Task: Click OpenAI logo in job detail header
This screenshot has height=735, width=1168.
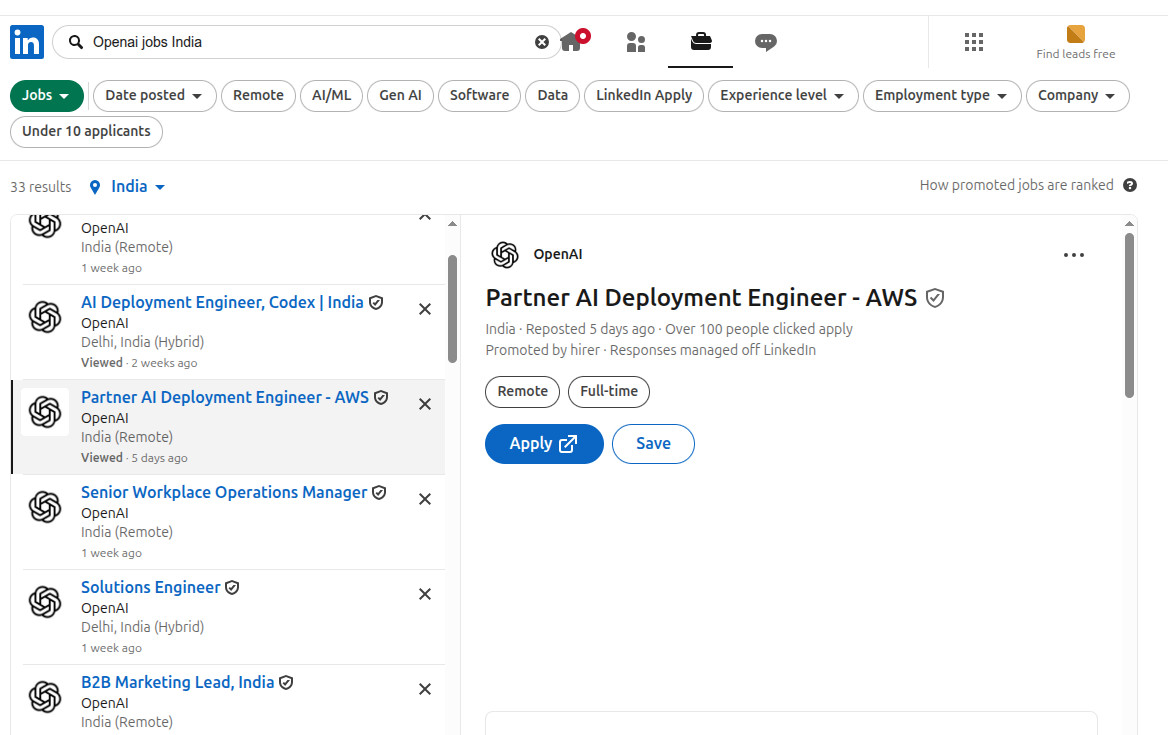Action: pyautogui.click(x=505, y=255)
